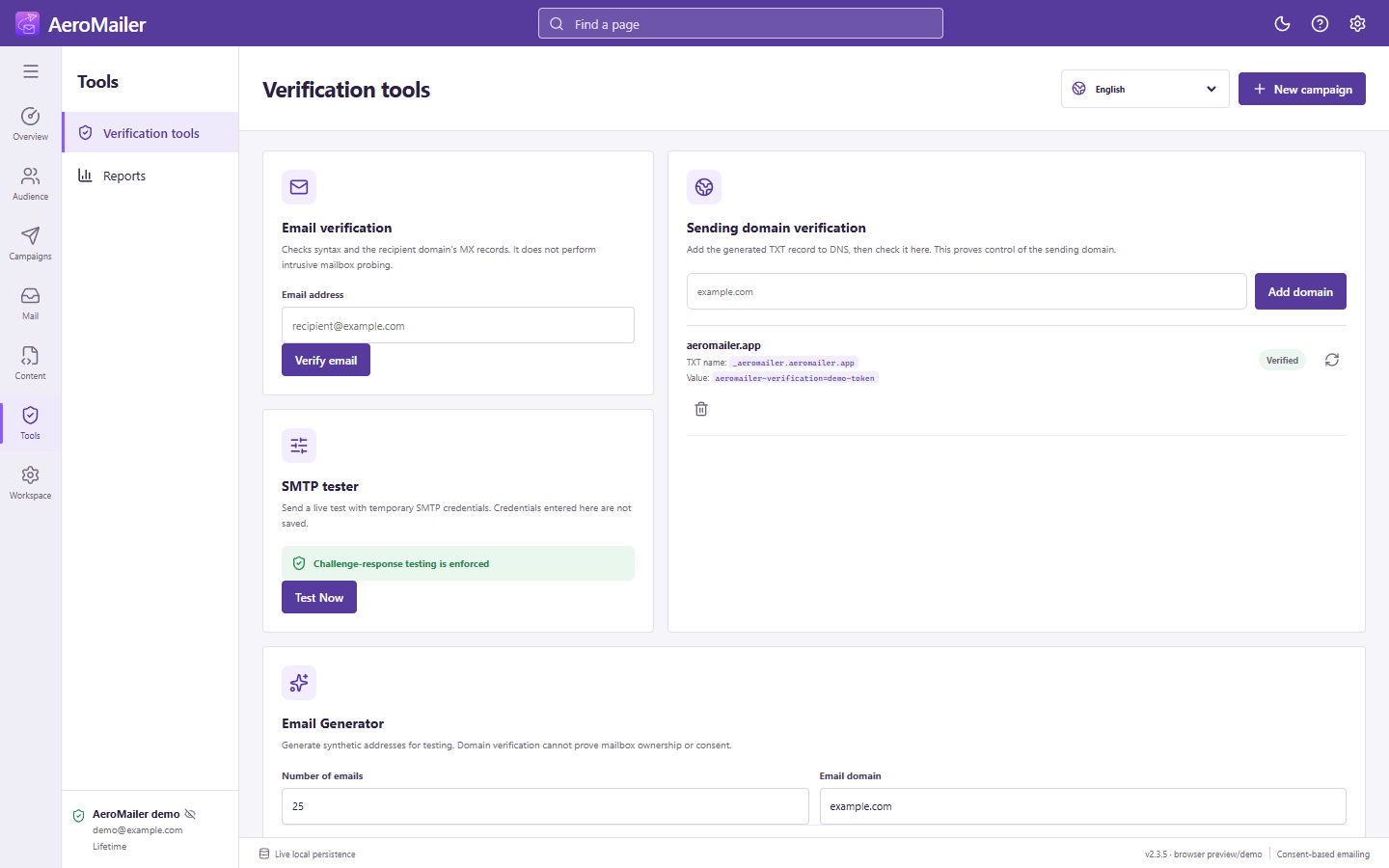Viewport: 1389px width, 868px height.
Task: Switch to dark mode moon icon
Action: [x=1282, y=24]
